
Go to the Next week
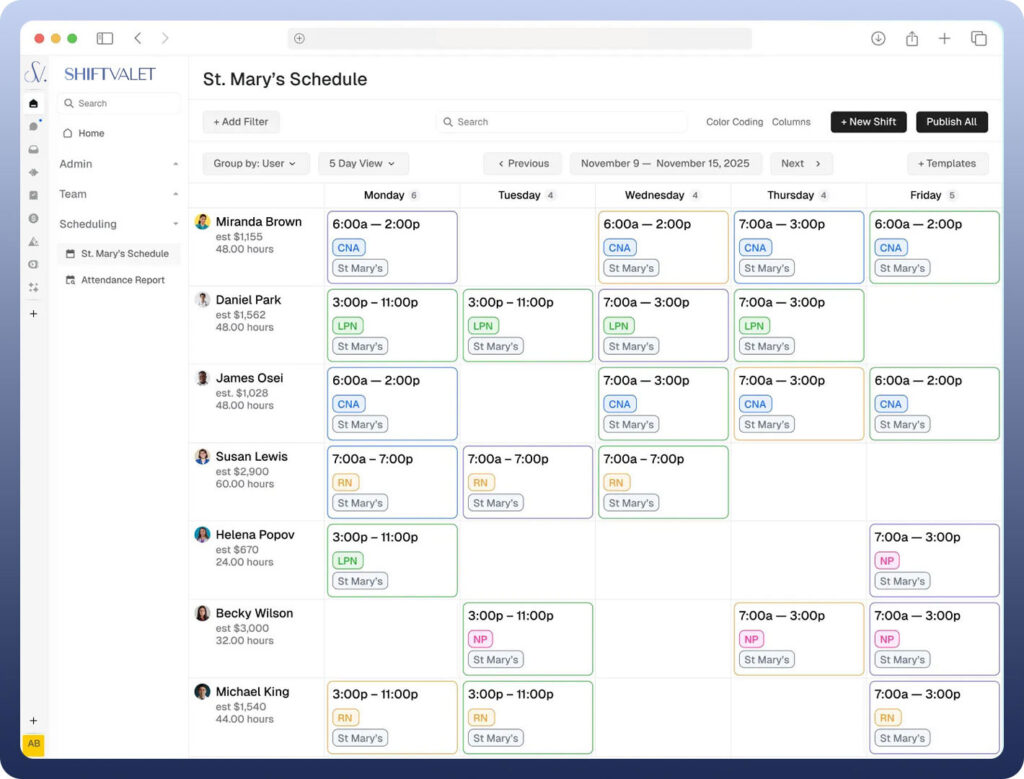point(801,164)
